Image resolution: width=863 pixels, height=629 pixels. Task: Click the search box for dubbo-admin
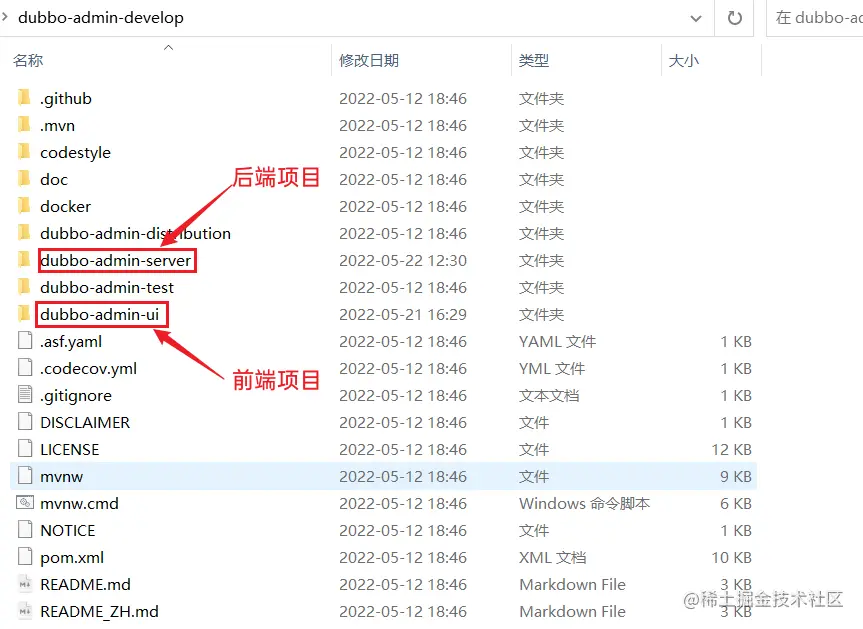click(x=815, y=18)
